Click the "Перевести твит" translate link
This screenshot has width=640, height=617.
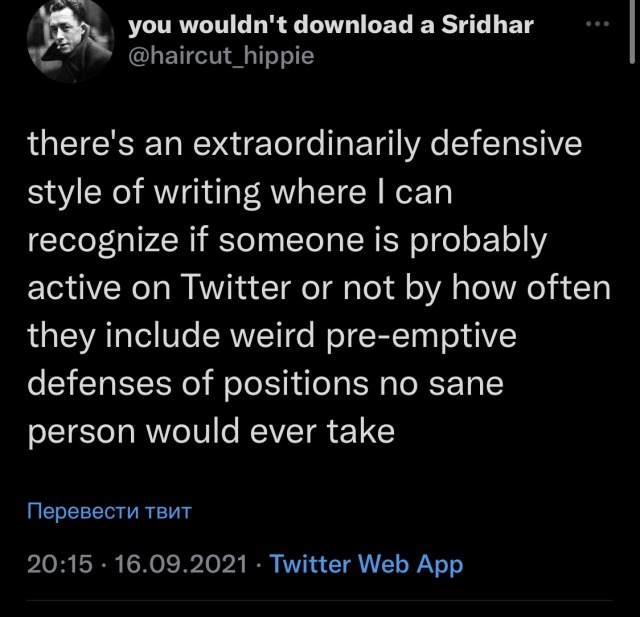click(107, 512)
